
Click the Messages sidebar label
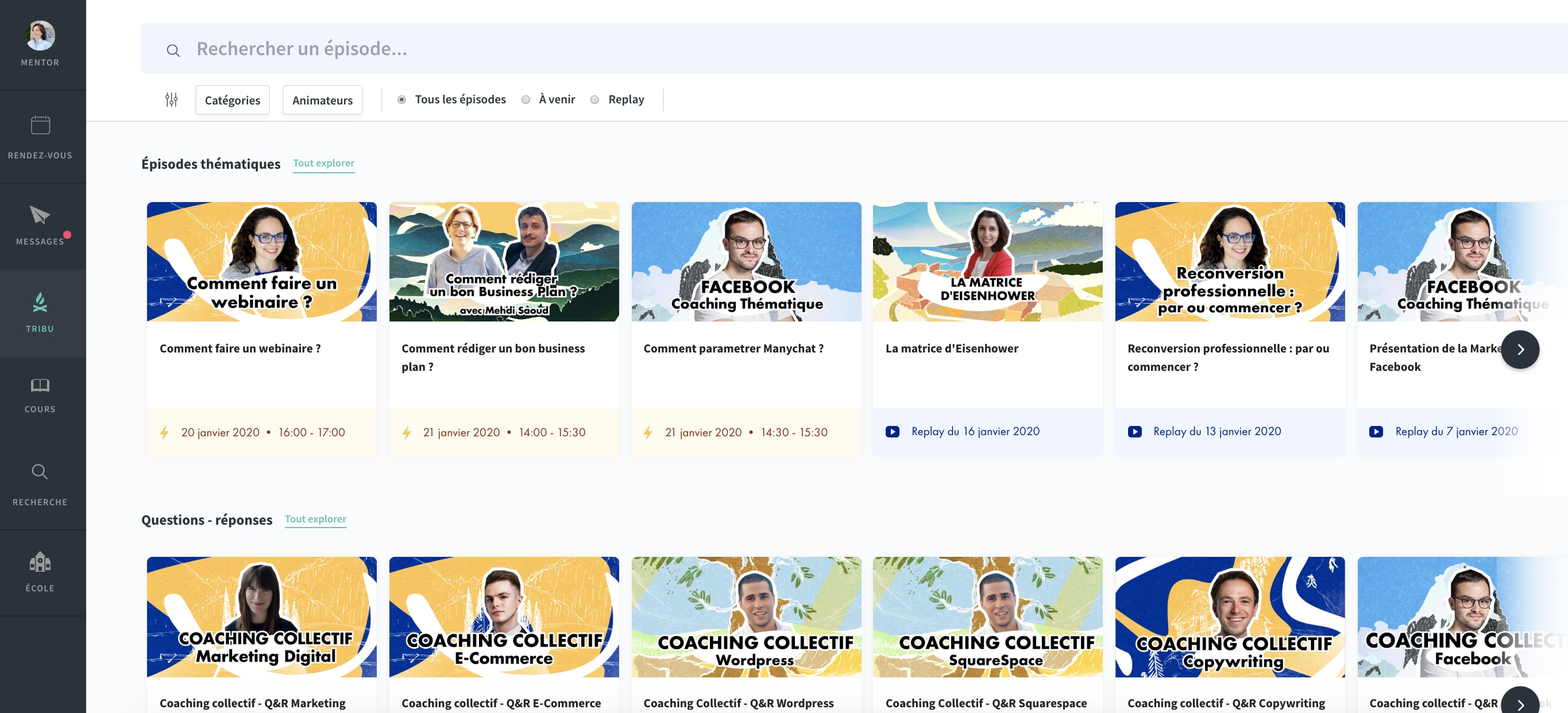coord(40,242)
